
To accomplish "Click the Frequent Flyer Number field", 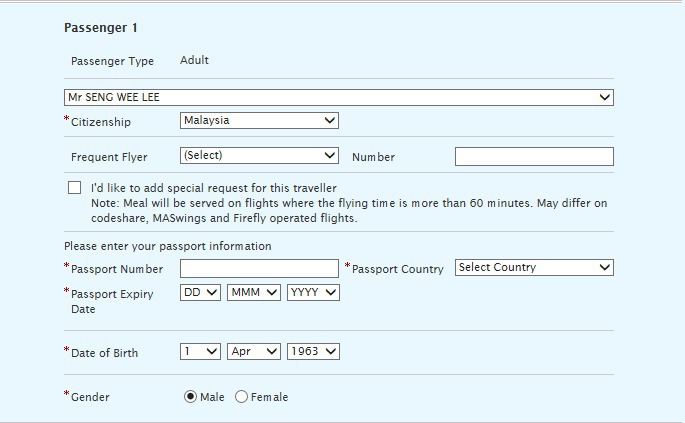I will tap(534, 156).
